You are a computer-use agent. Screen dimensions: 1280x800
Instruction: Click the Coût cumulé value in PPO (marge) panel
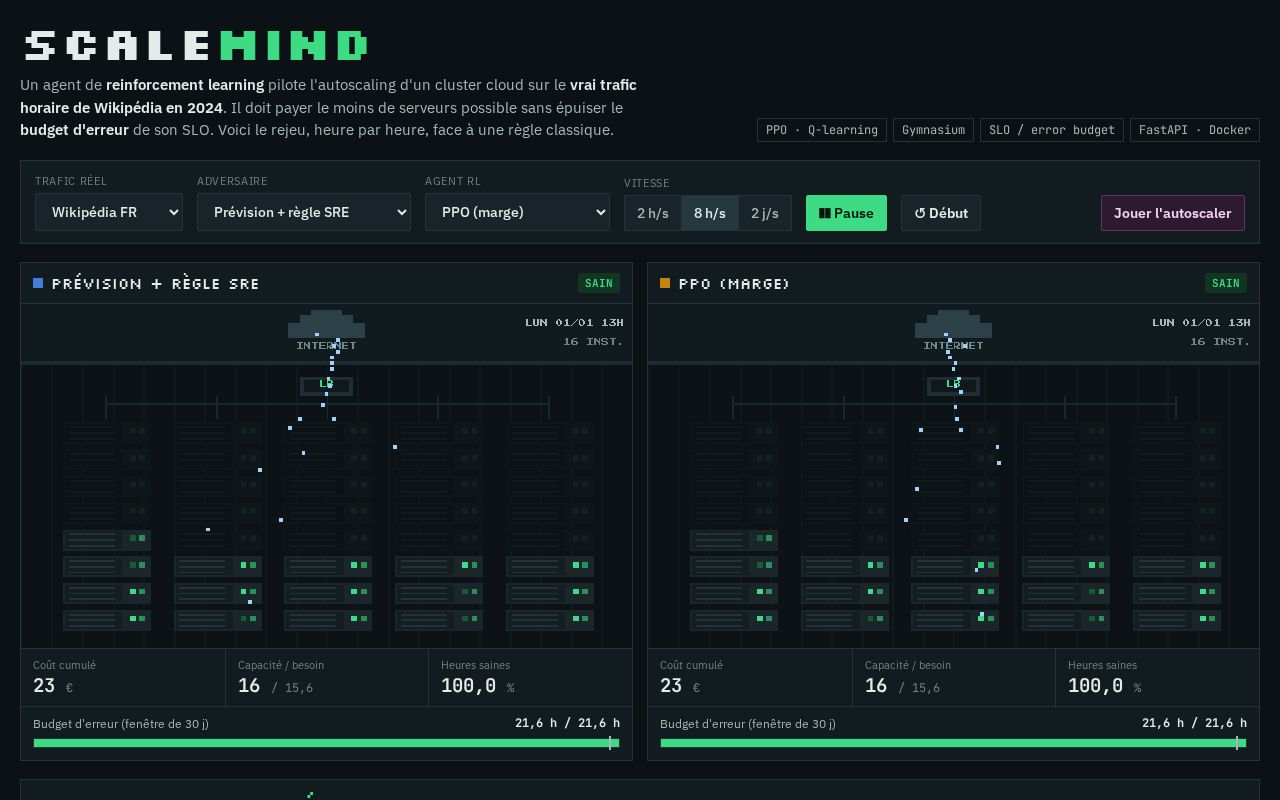[680, 686]
